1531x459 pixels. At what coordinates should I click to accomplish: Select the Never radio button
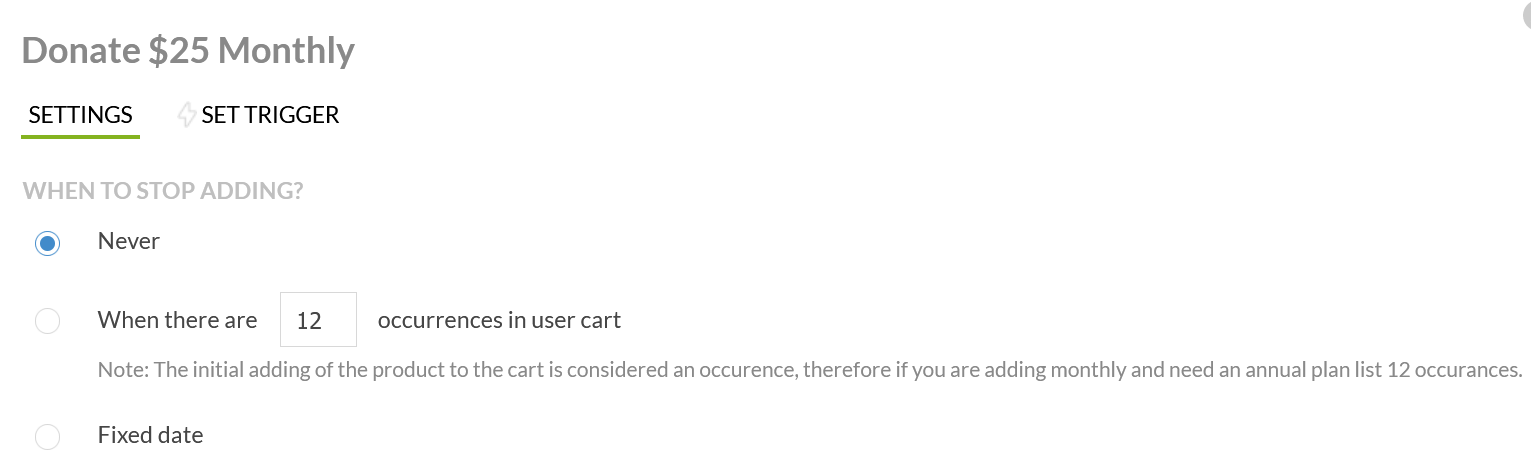(x=47, y=243)
